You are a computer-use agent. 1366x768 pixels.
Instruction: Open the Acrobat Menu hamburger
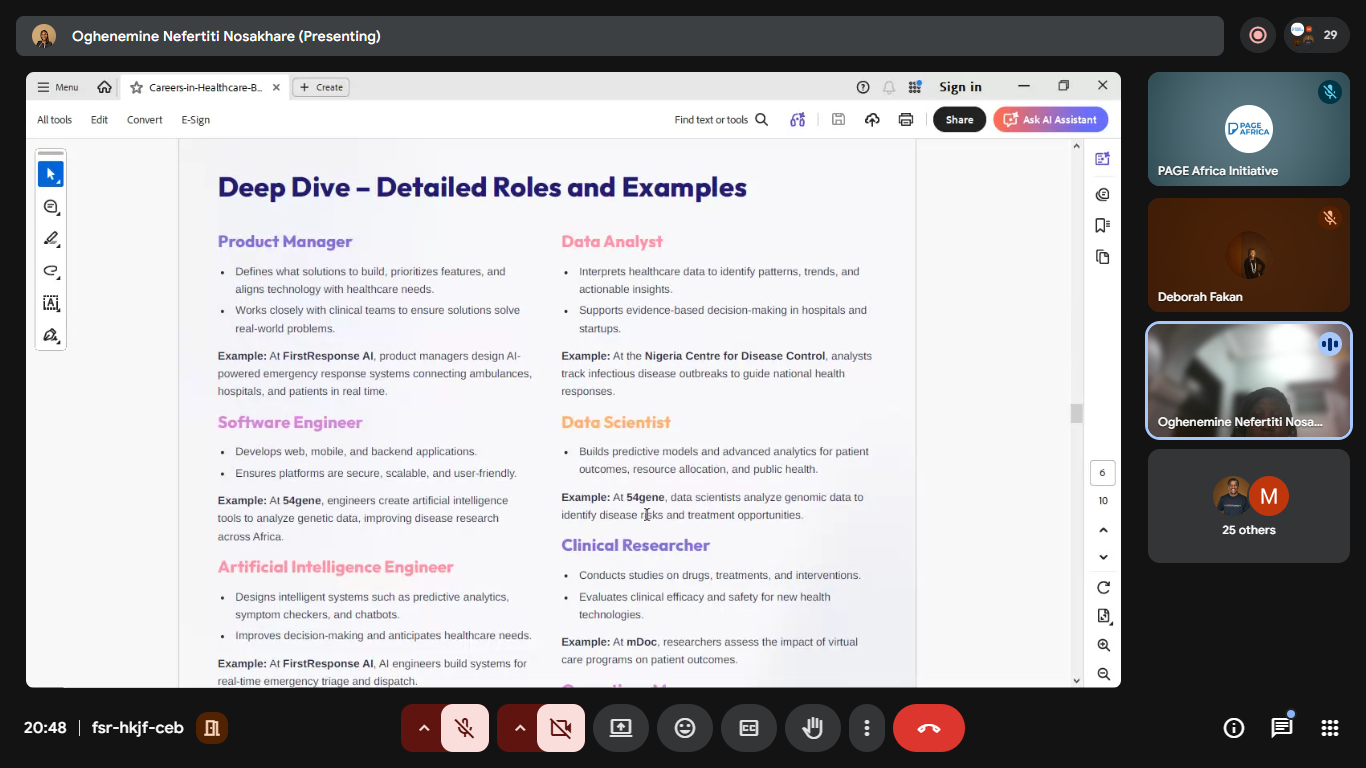[x=57, y=87]
